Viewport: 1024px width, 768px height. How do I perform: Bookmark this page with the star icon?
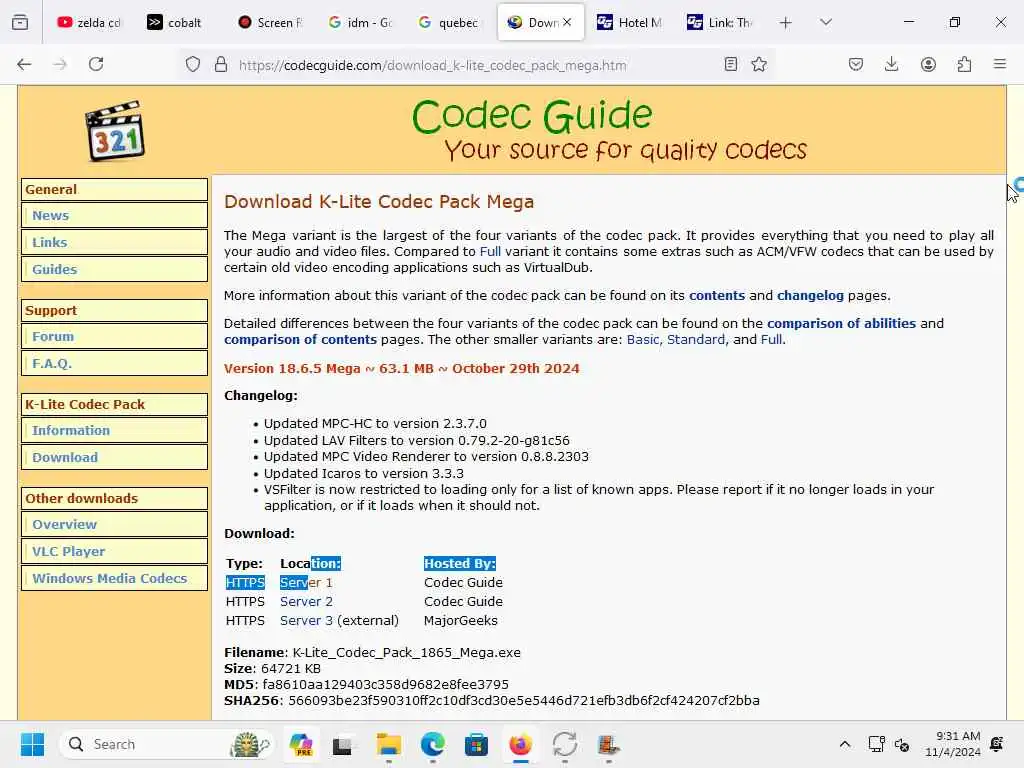(x=759, y=65)
